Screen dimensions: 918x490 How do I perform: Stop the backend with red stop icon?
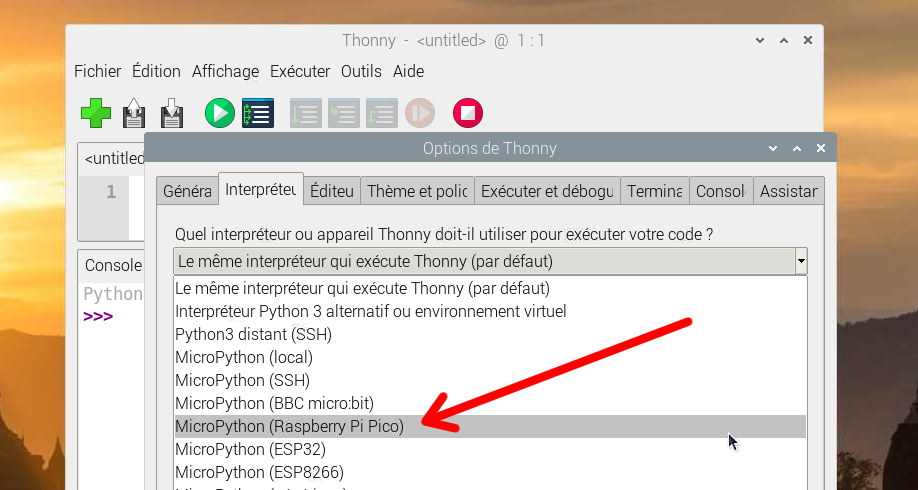[468, 113]
